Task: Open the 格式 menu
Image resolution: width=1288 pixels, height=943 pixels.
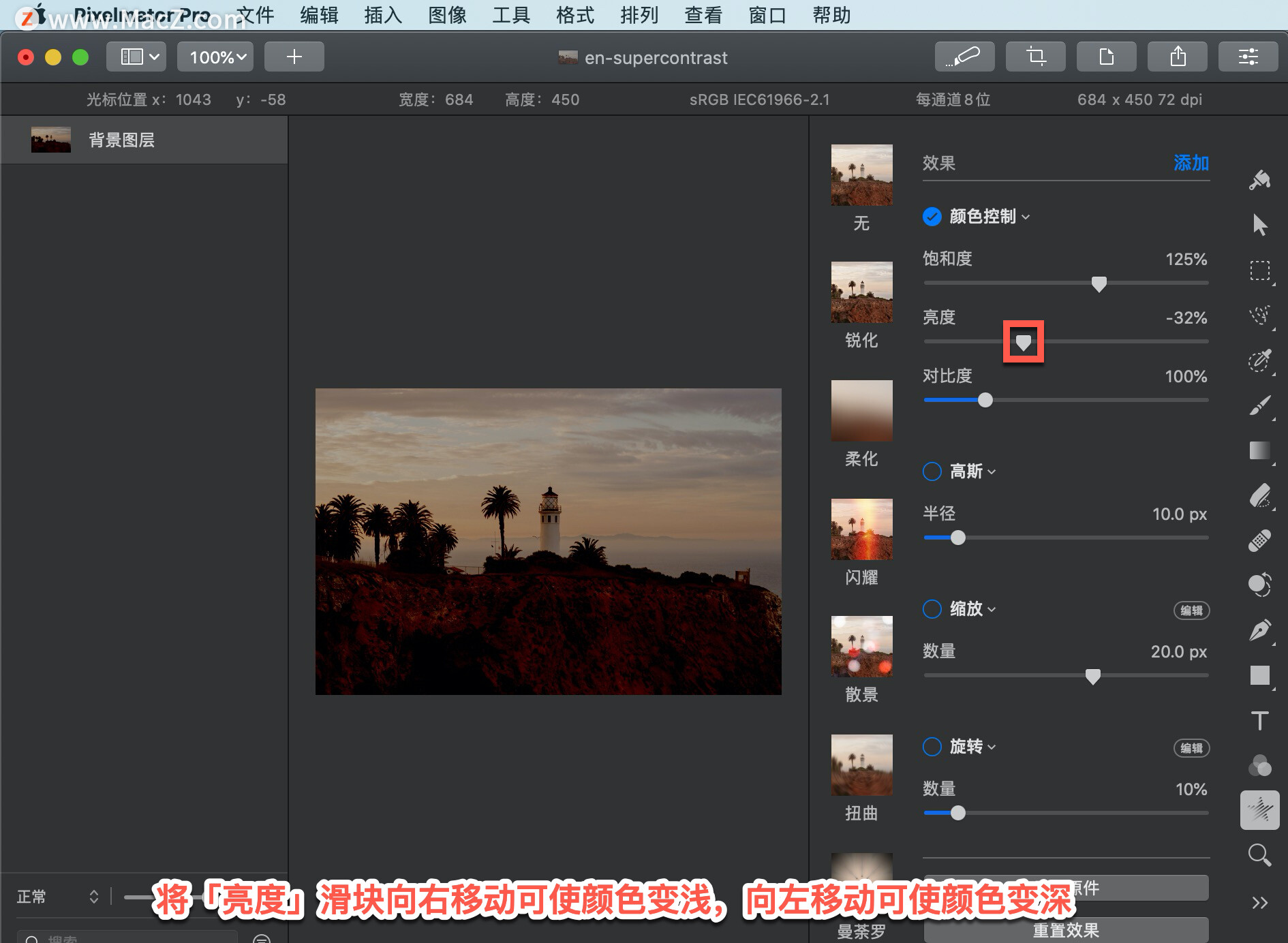Action: pos(575,15)
